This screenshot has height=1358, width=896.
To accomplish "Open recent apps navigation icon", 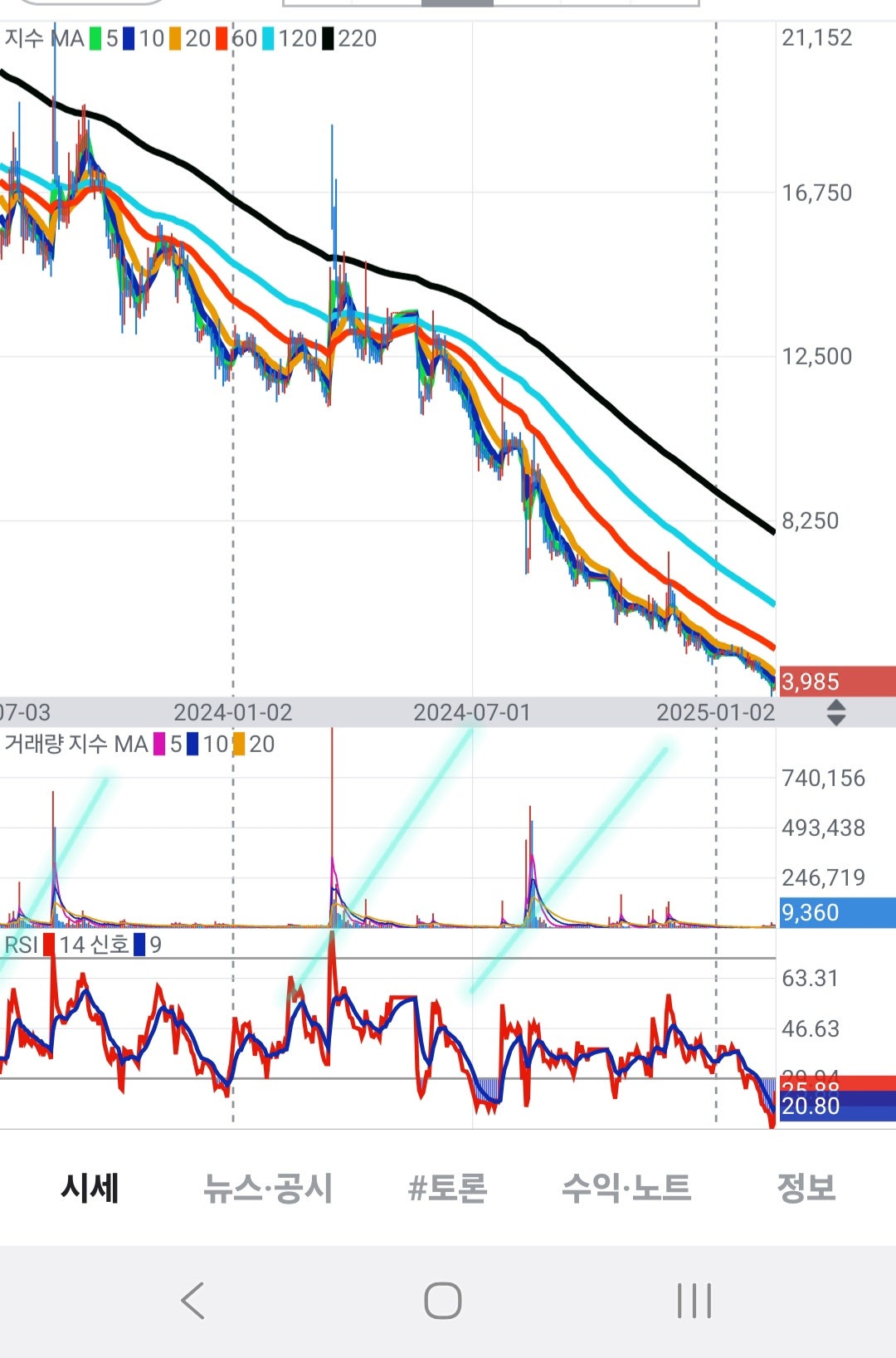I will pyautogui.click(x=694, y=1301).
